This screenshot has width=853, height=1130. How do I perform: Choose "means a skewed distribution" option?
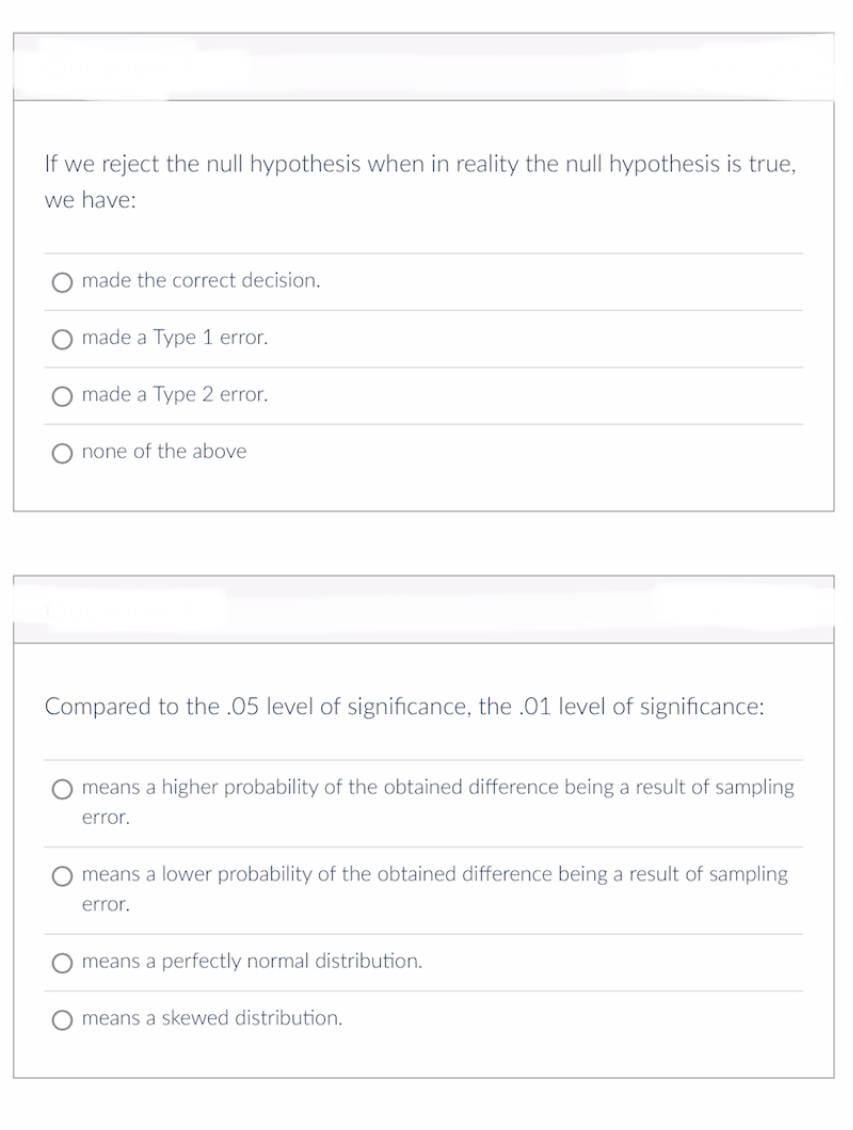click(61, 1020)
